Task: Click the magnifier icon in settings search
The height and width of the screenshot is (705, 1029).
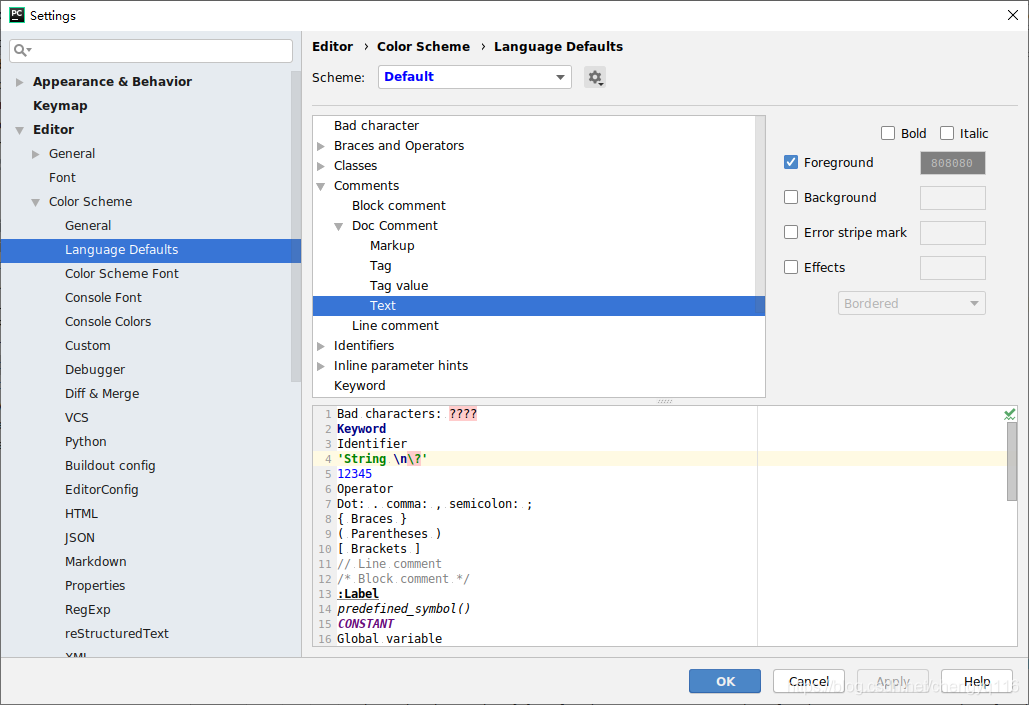Action: (21, 48)
